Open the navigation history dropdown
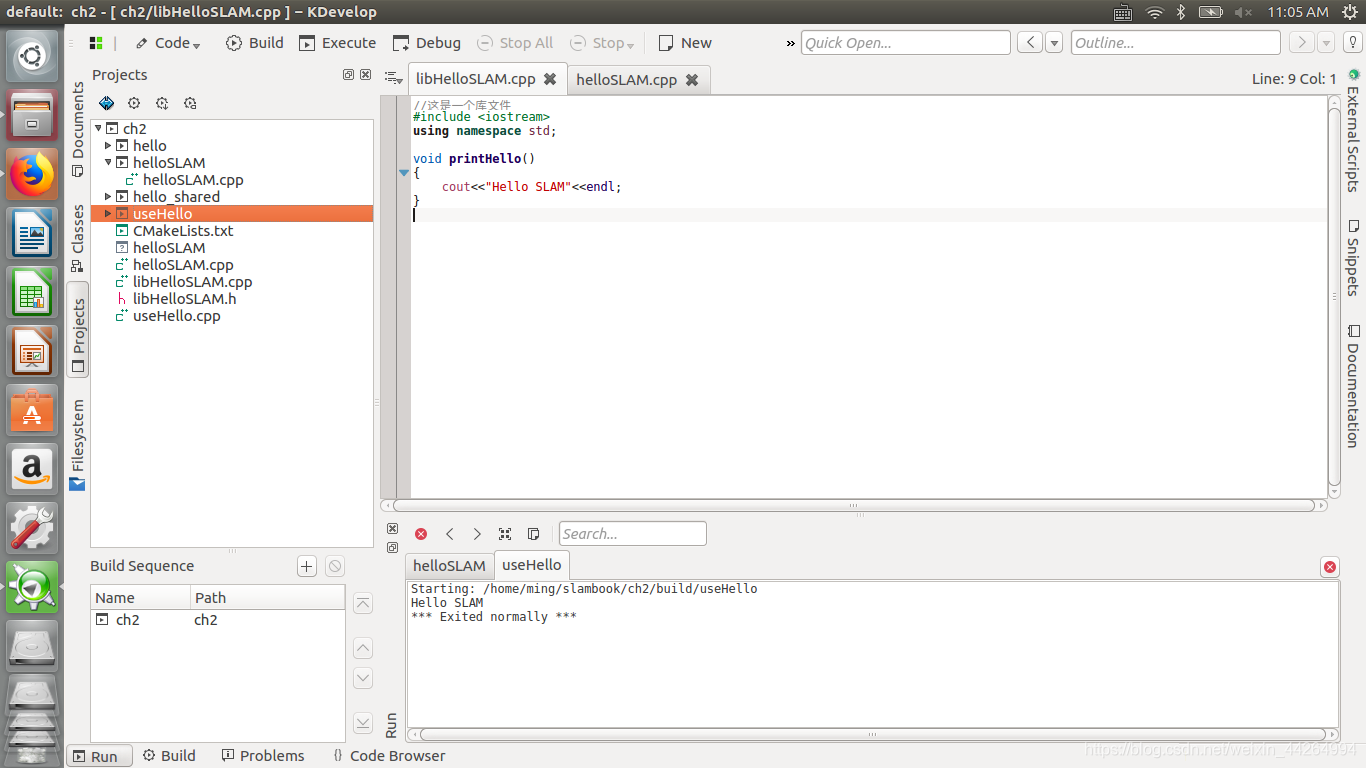 tap(1054, 43)
